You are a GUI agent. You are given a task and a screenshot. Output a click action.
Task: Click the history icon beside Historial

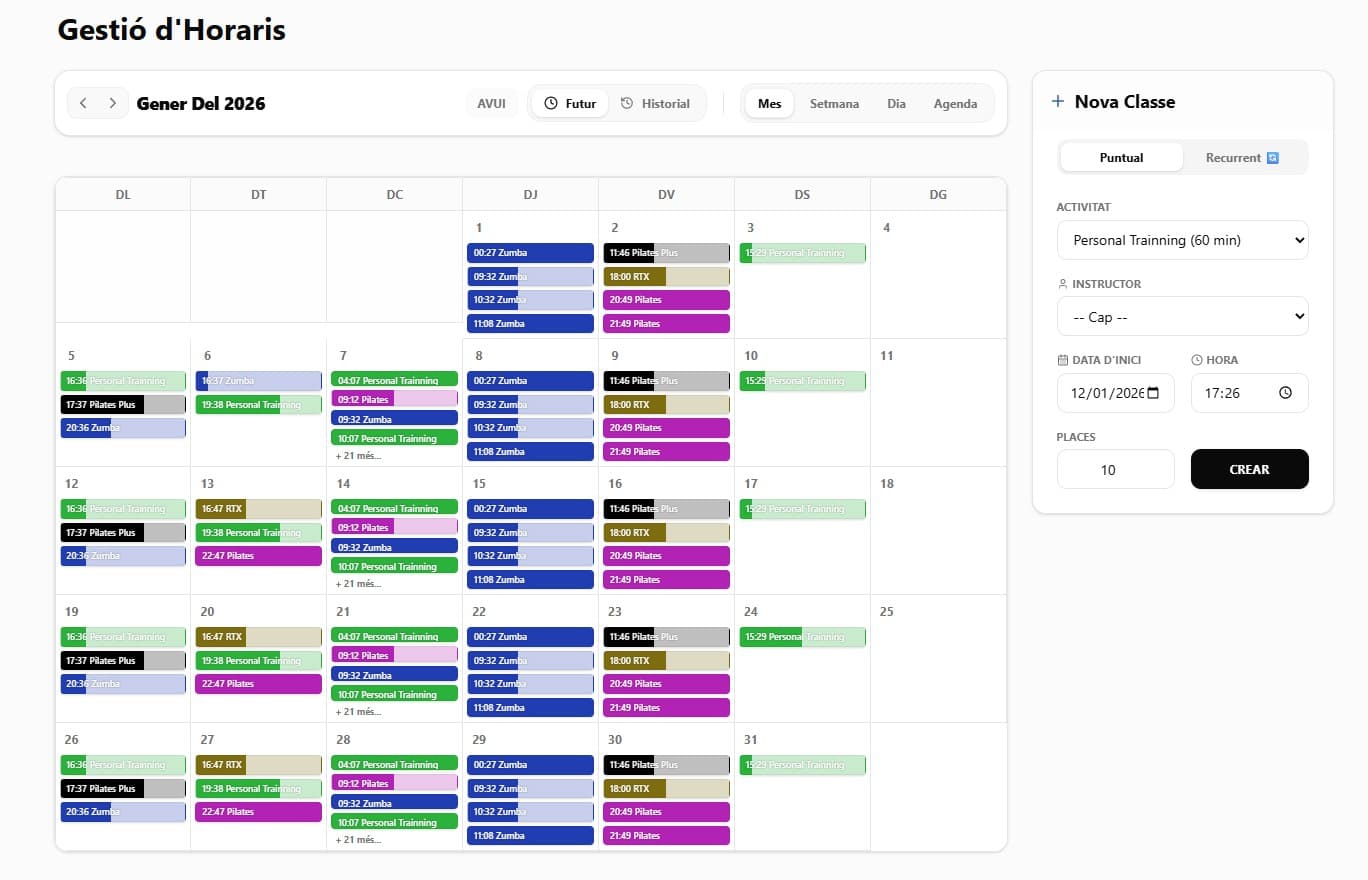pyautogui.click(x=626, y=103)
